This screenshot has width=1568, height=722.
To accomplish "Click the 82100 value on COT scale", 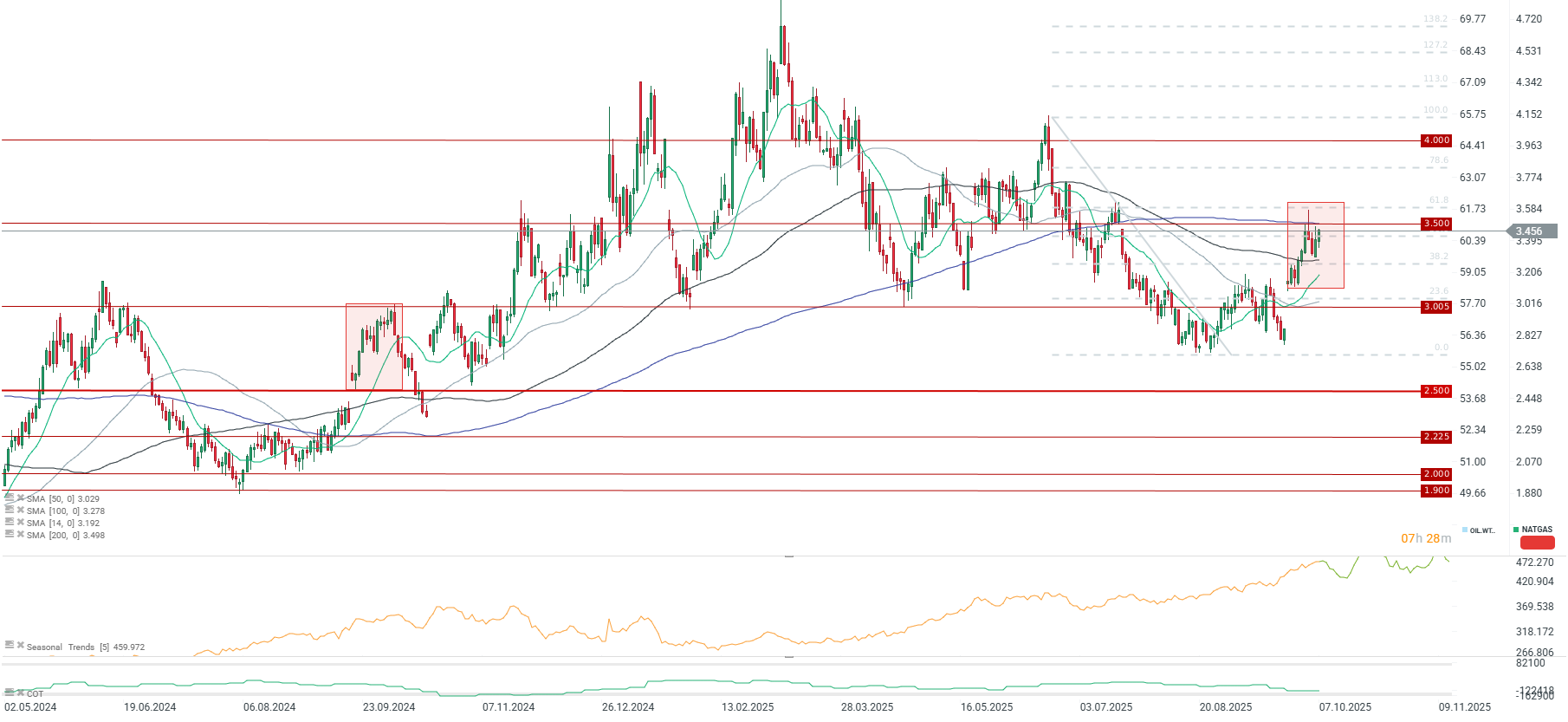I will click(x=1531, y=663).
